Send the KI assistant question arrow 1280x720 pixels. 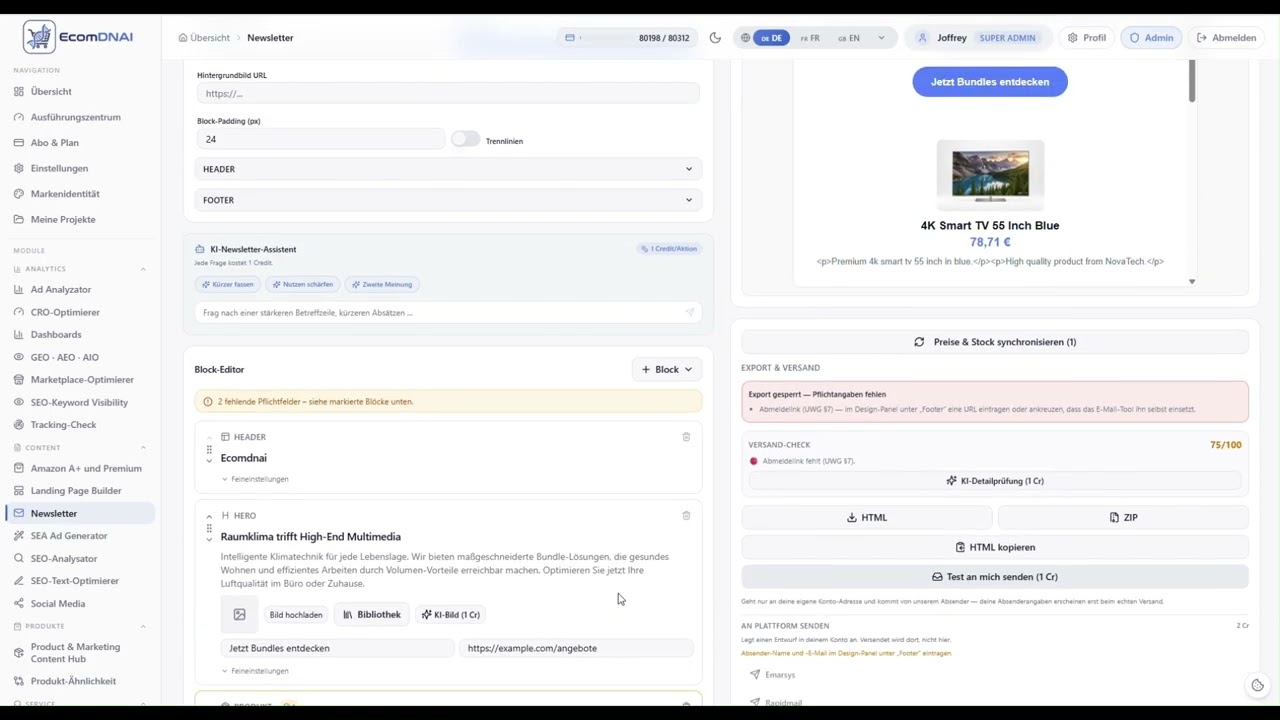(689, 313)
